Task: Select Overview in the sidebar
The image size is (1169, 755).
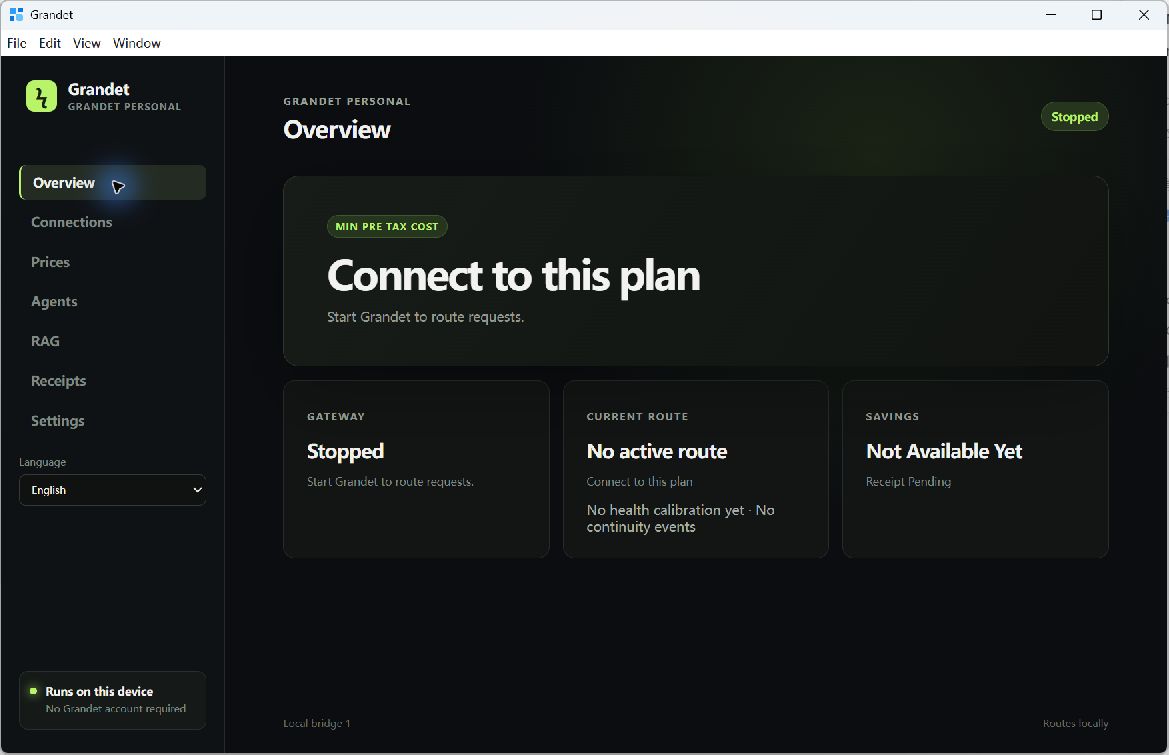Action: click(113, 183)
